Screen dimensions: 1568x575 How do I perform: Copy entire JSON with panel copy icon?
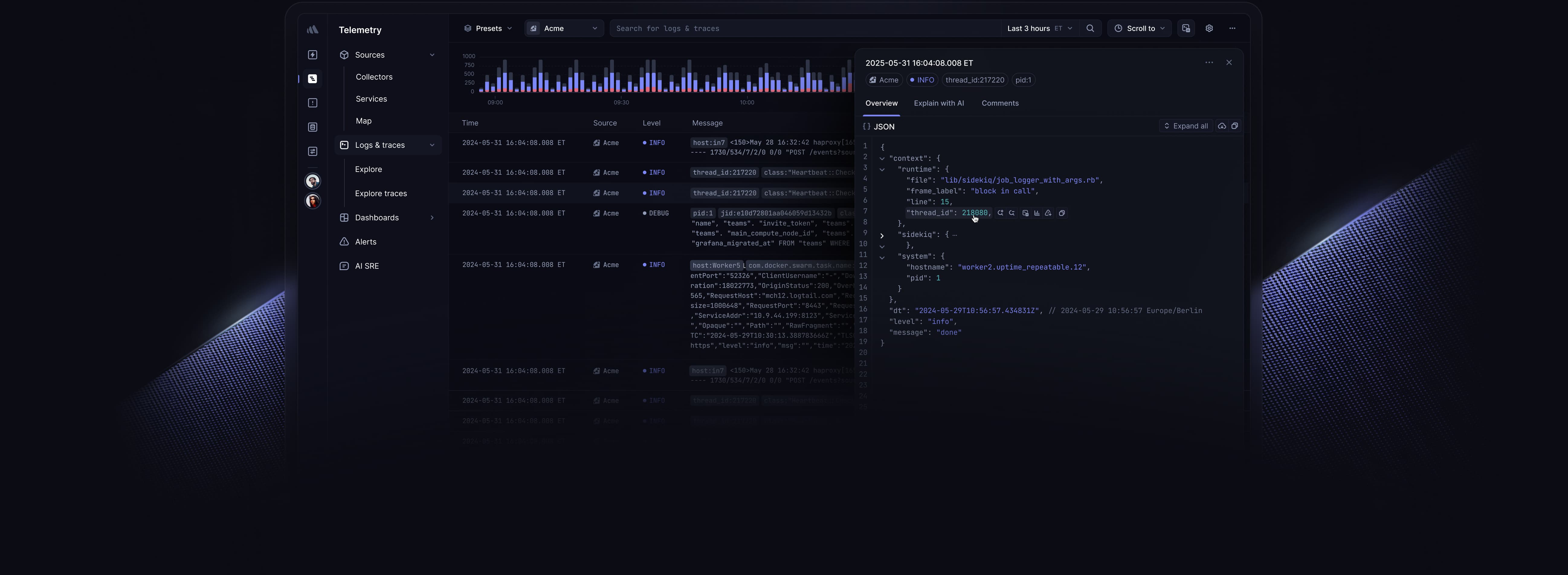click(1234, 126)
